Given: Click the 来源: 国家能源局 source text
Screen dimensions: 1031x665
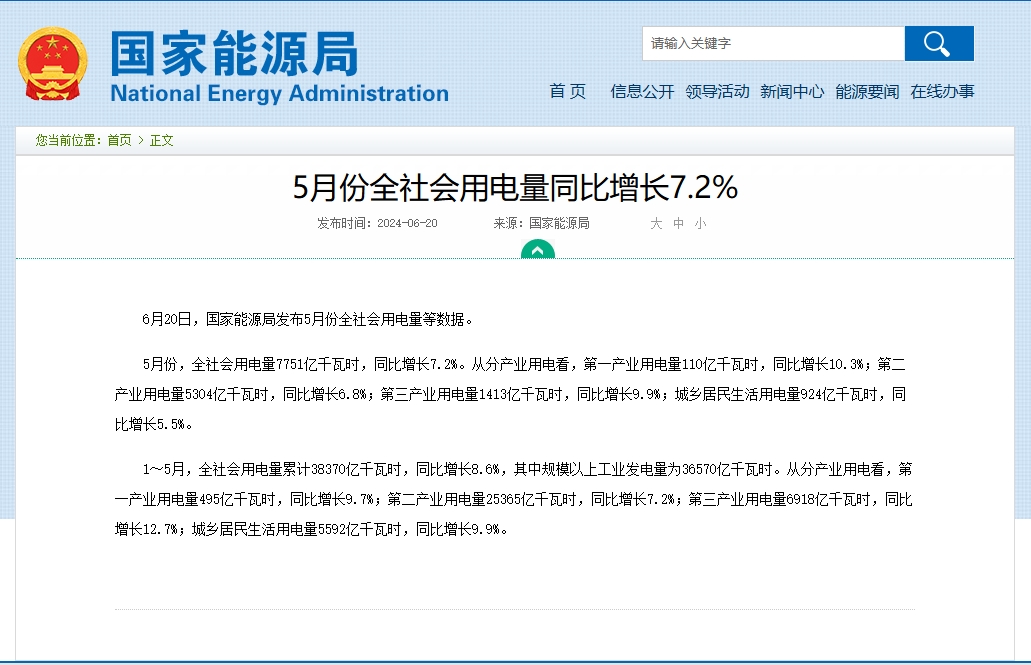Looking at the screenshot, I should (x=541, y=224).
